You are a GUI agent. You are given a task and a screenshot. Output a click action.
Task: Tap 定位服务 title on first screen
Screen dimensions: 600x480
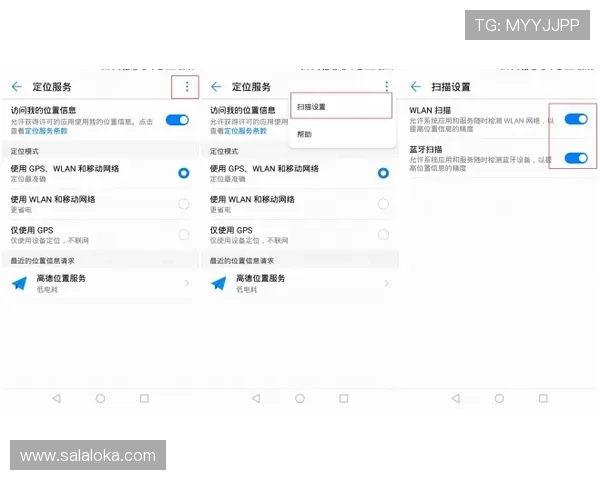point(52,87)
